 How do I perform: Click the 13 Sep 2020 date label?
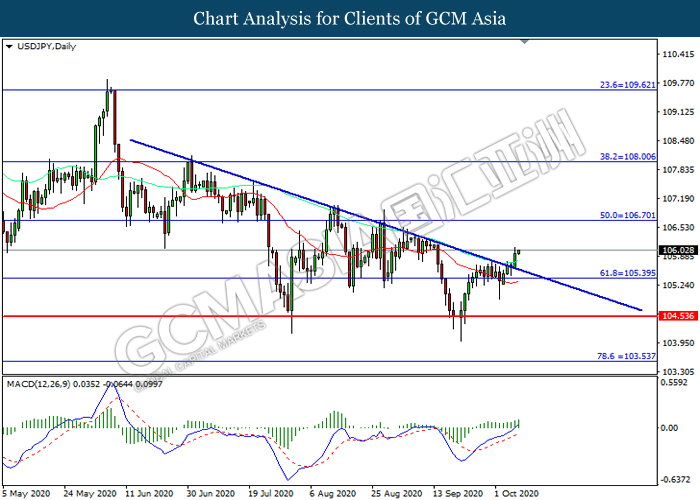click(458, 493)
